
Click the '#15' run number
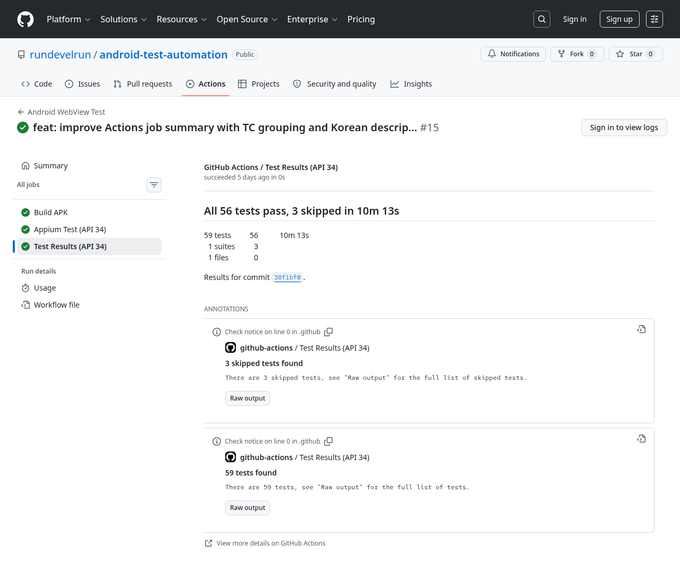(x=429, y=127)
